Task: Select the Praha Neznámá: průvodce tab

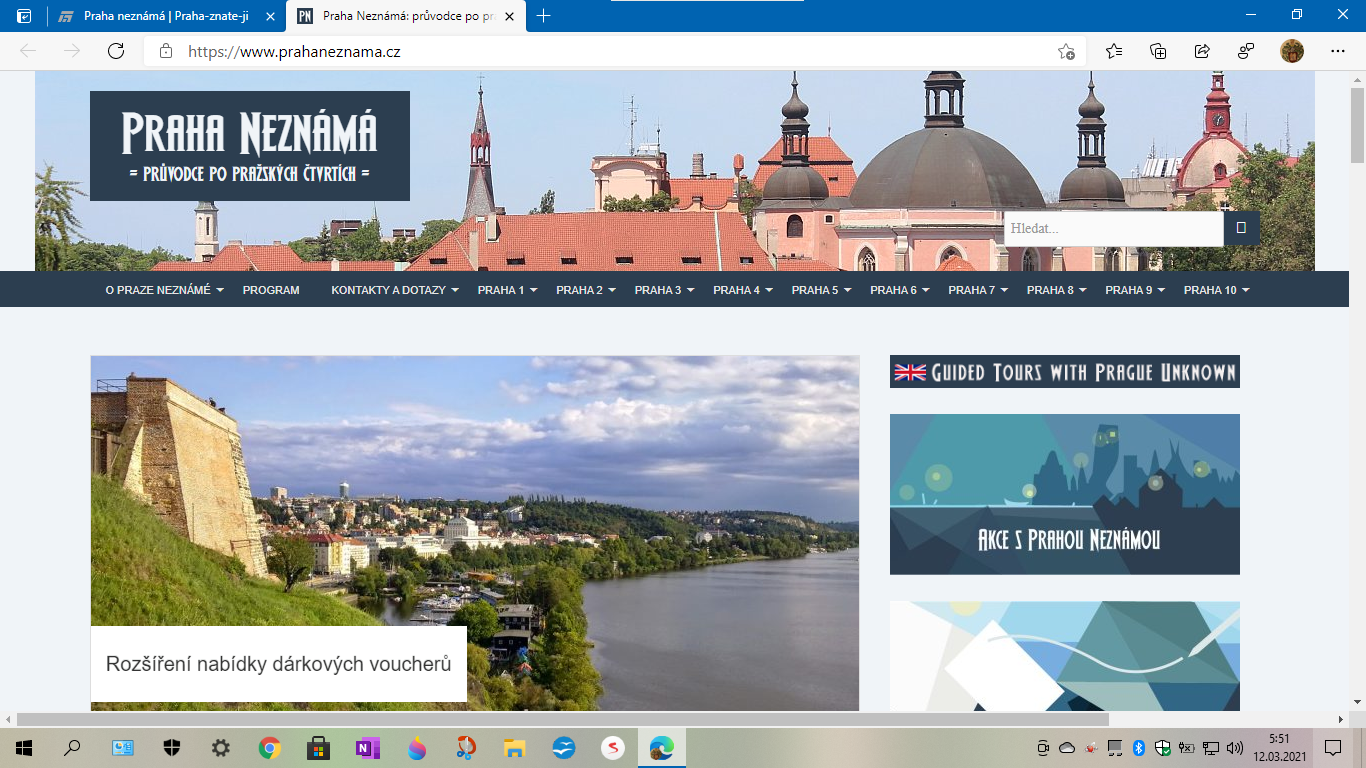Action: click(406, 16)
